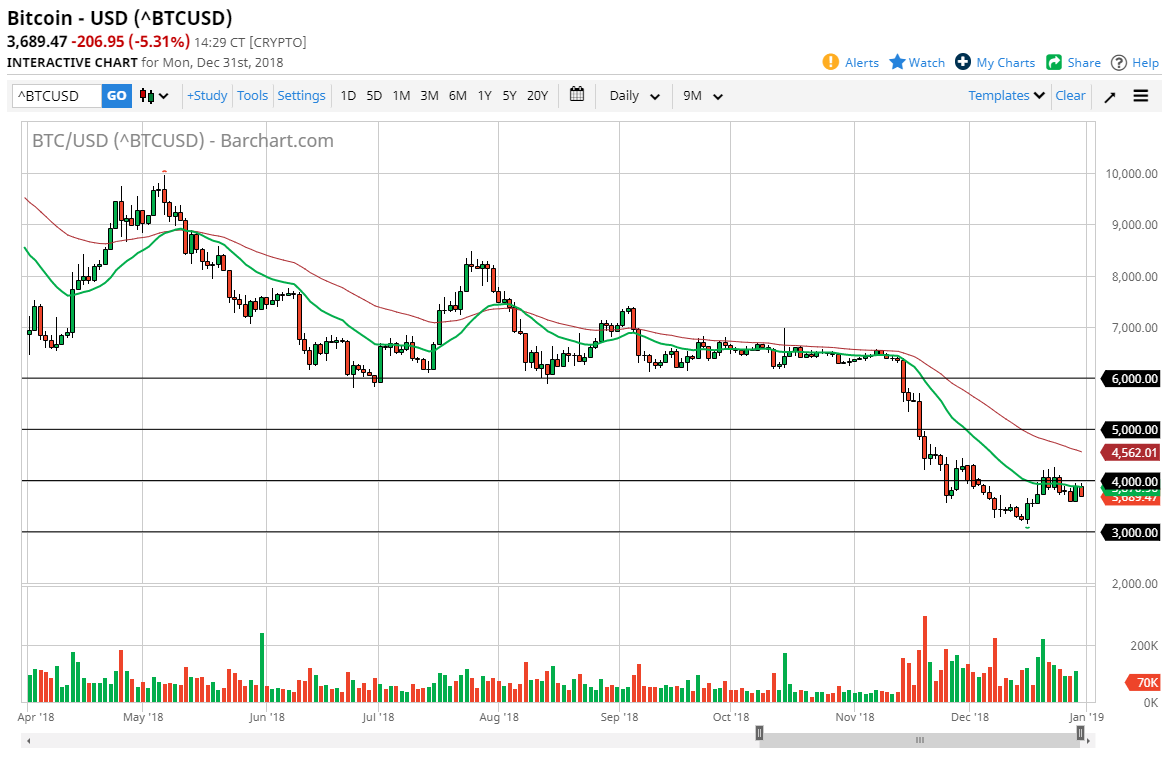Open Alerts via the orange alert icon
1162x757 pixels.
pyautogui.click(x=831, y=62)
